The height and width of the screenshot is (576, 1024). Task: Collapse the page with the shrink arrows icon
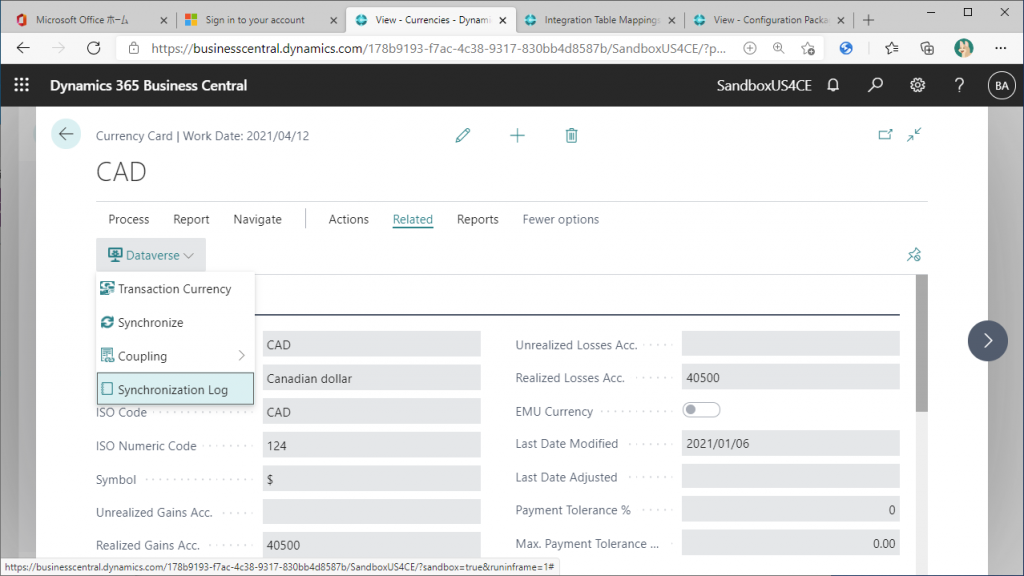pyautogui.click(x=914, y=135)
